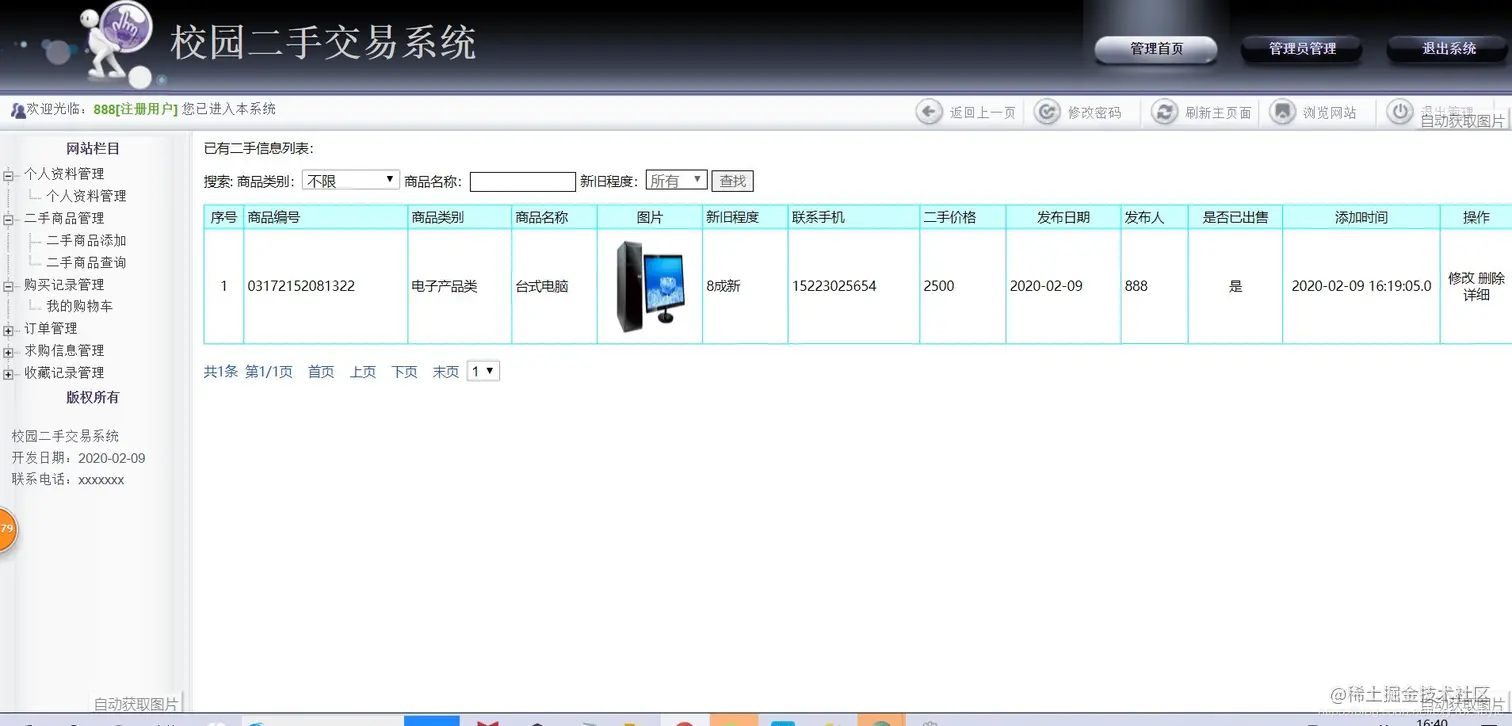The height and width of the screenshot is (726, 1512).
Task: Click the 台式电脑 product name cell
Action: pyautogui.click(x=541, y=286)
